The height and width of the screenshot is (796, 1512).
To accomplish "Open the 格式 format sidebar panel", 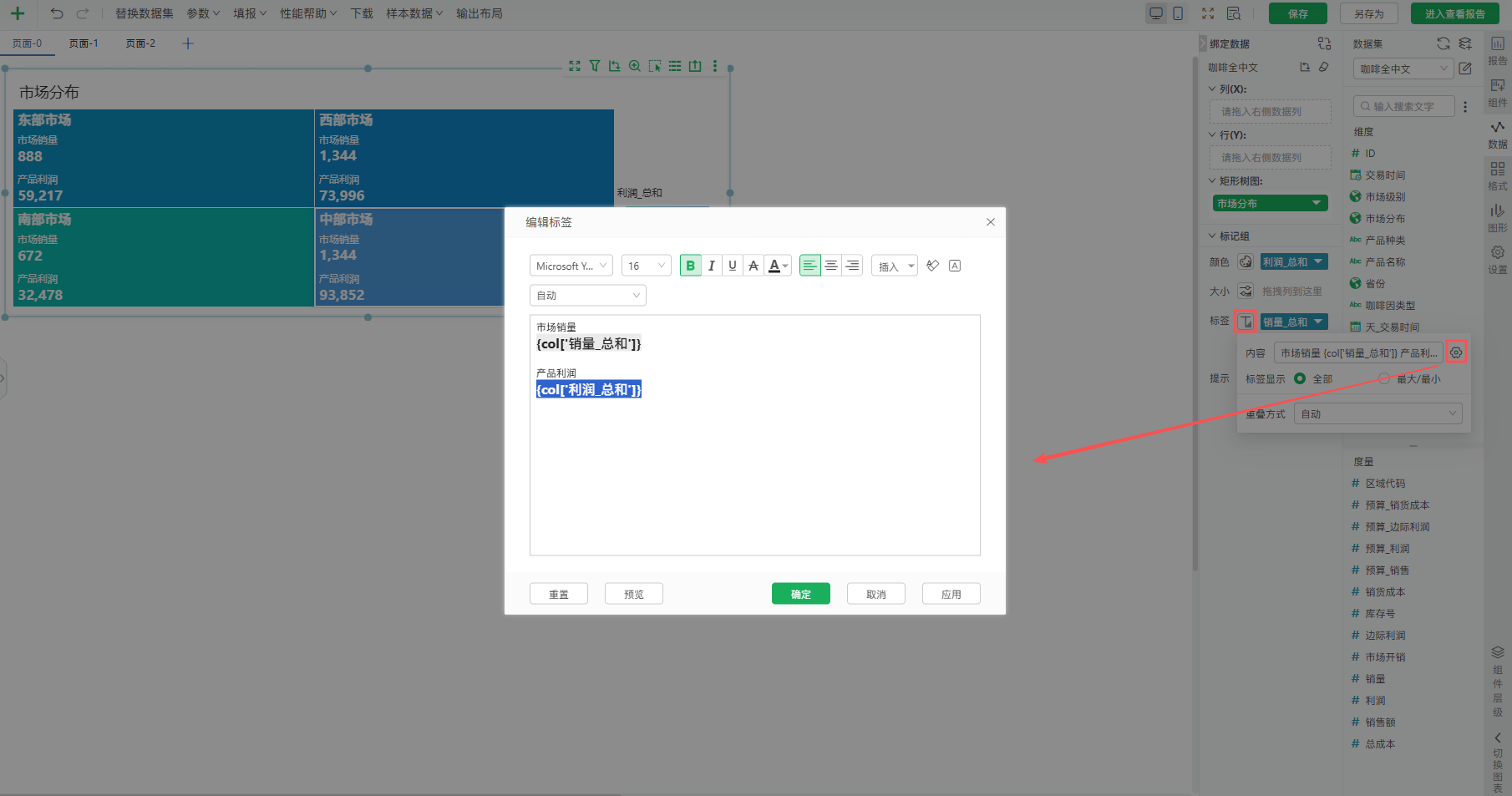I will [x=1497, y=175].
